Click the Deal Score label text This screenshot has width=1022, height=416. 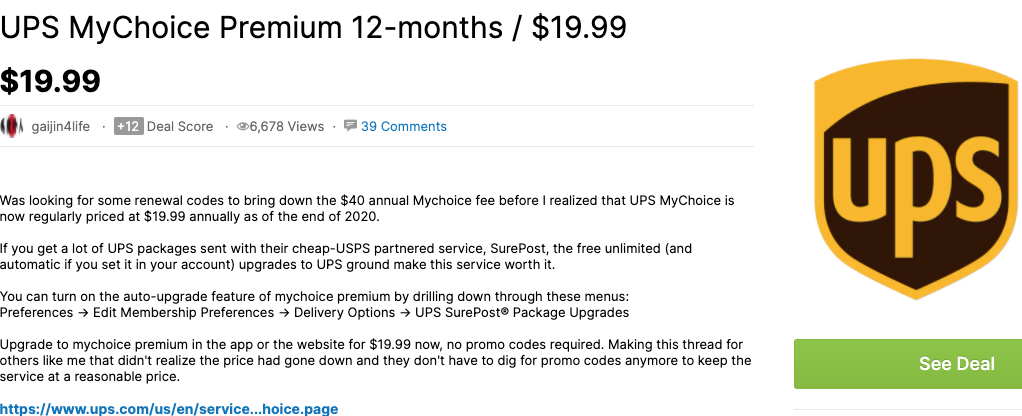(x=180, y=127)
